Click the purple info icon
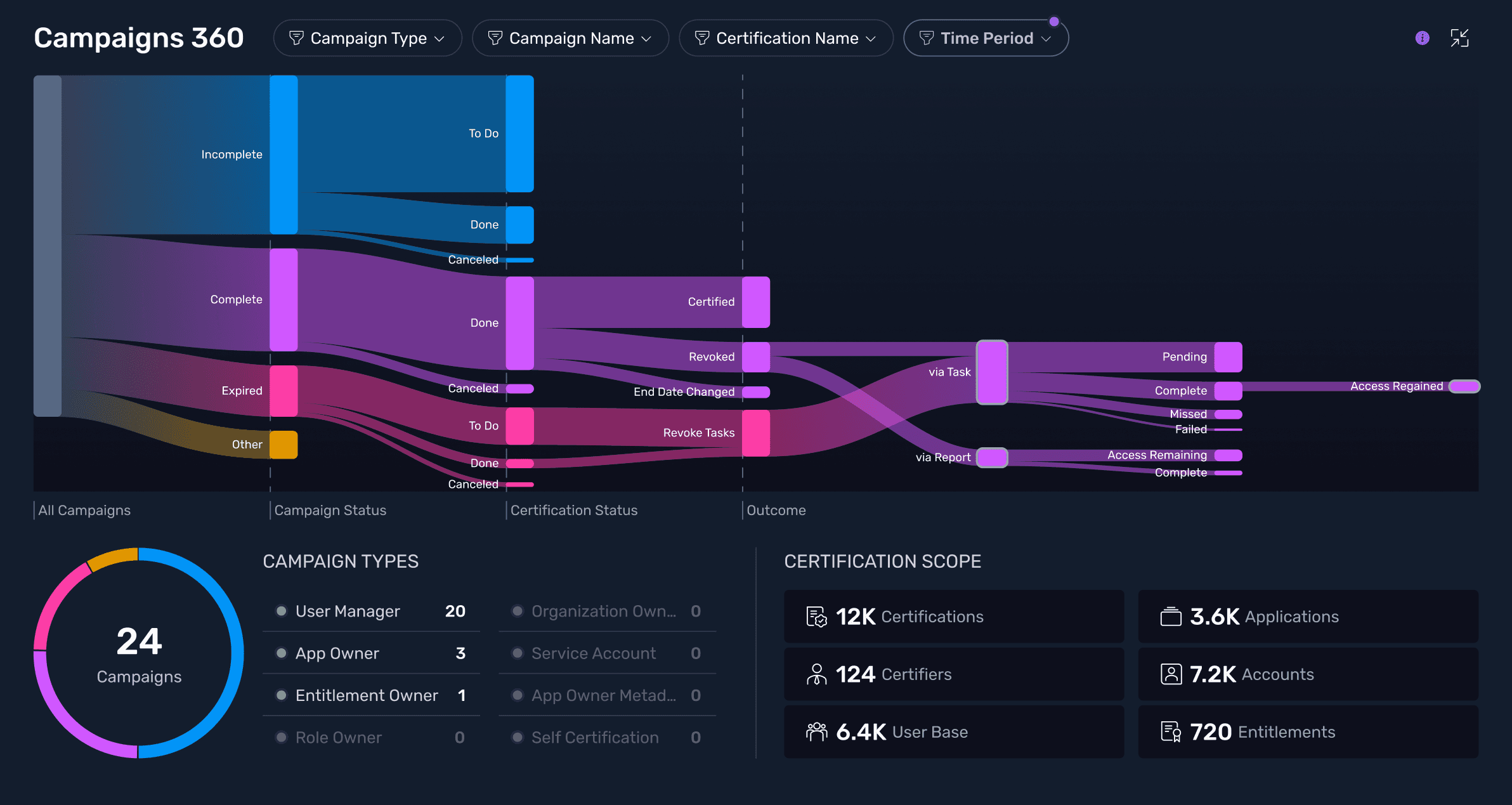Image resolution: width=1512 pixels, height=805 pixels. 1422,38
